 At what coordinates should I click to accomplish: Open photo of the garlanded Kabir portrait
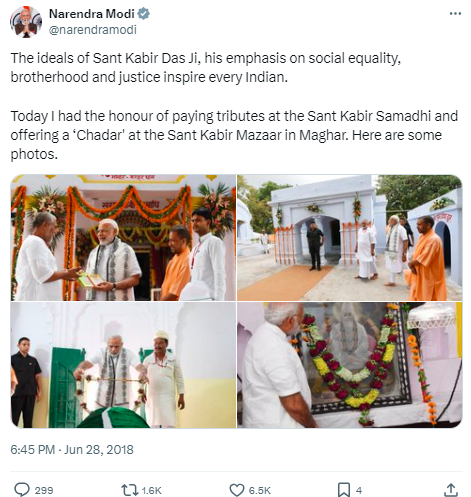349,365
